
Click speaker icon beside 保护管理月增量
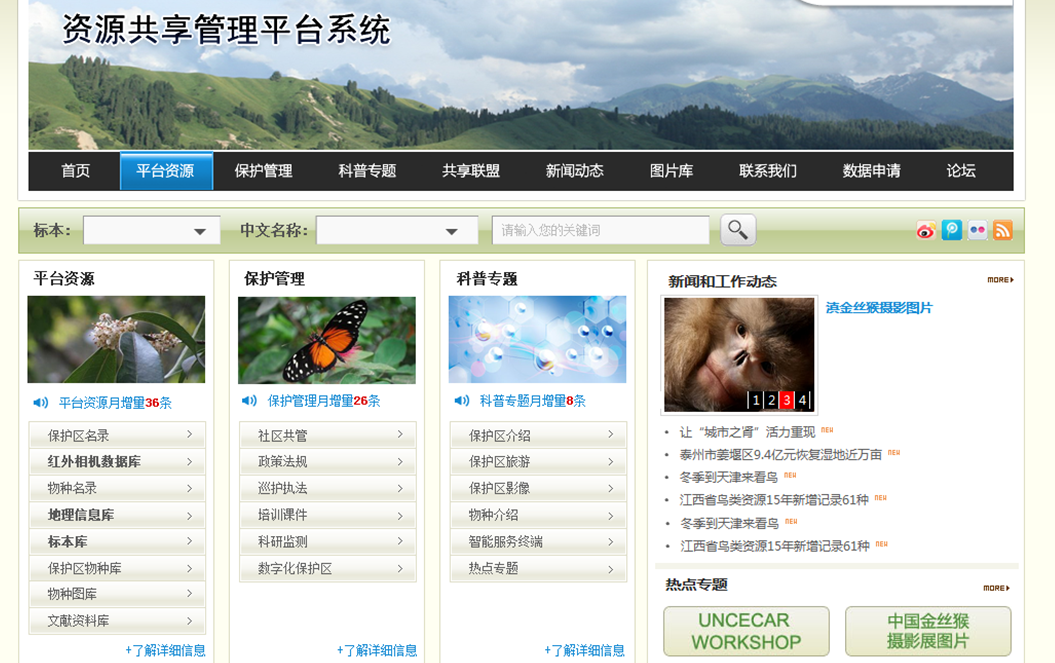(249, 401)
